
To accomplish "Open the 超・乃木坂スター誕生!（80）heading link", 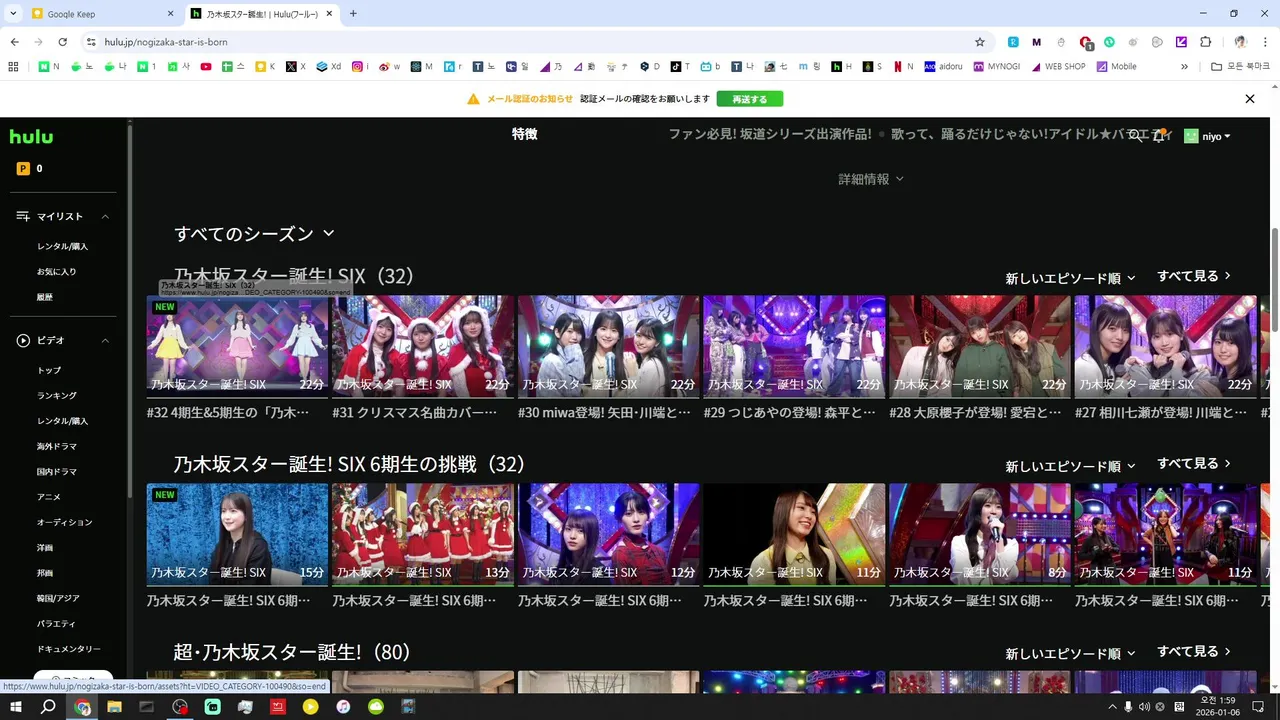I will tap(293, 652).
